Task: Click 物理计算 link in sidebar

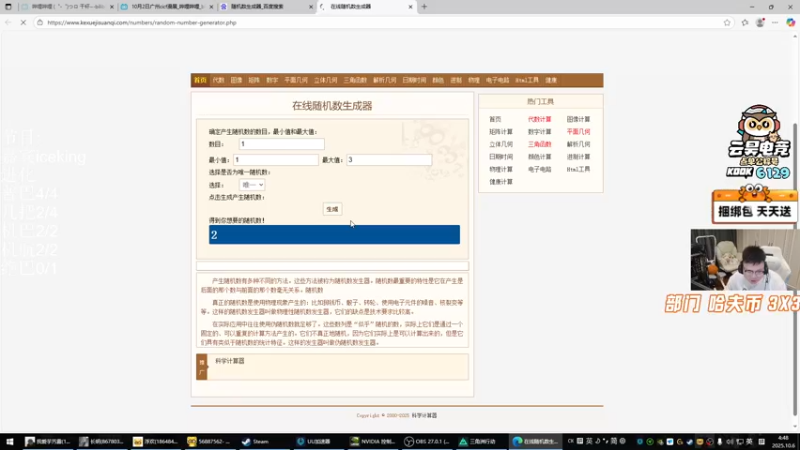Action: (501, 169)
